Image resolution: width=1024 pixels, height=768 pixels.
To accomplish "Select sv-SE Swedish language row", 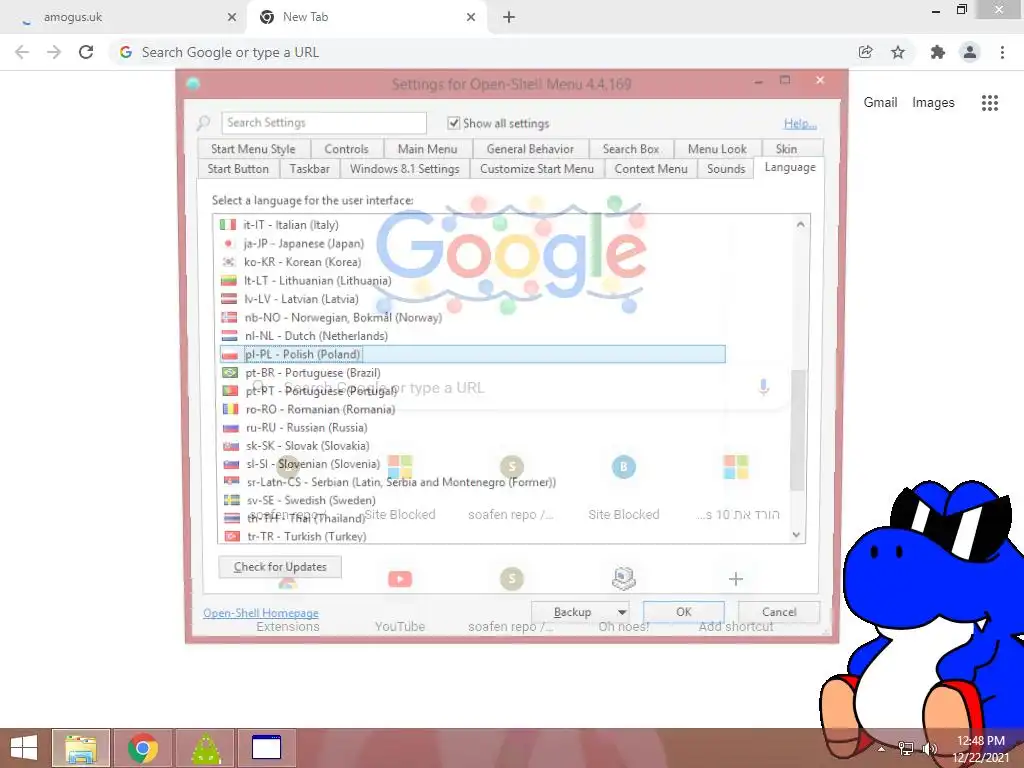I will tap(473, 500).
